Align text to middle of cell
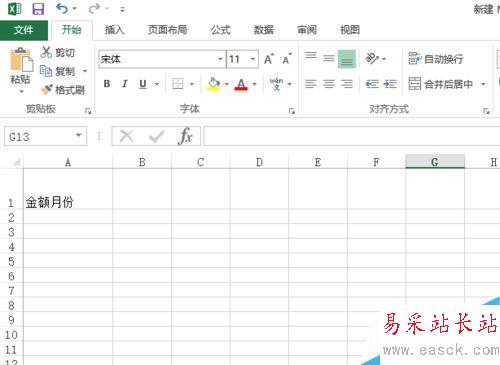The width and height of the screenshot is (500, 365). point(329,59)
